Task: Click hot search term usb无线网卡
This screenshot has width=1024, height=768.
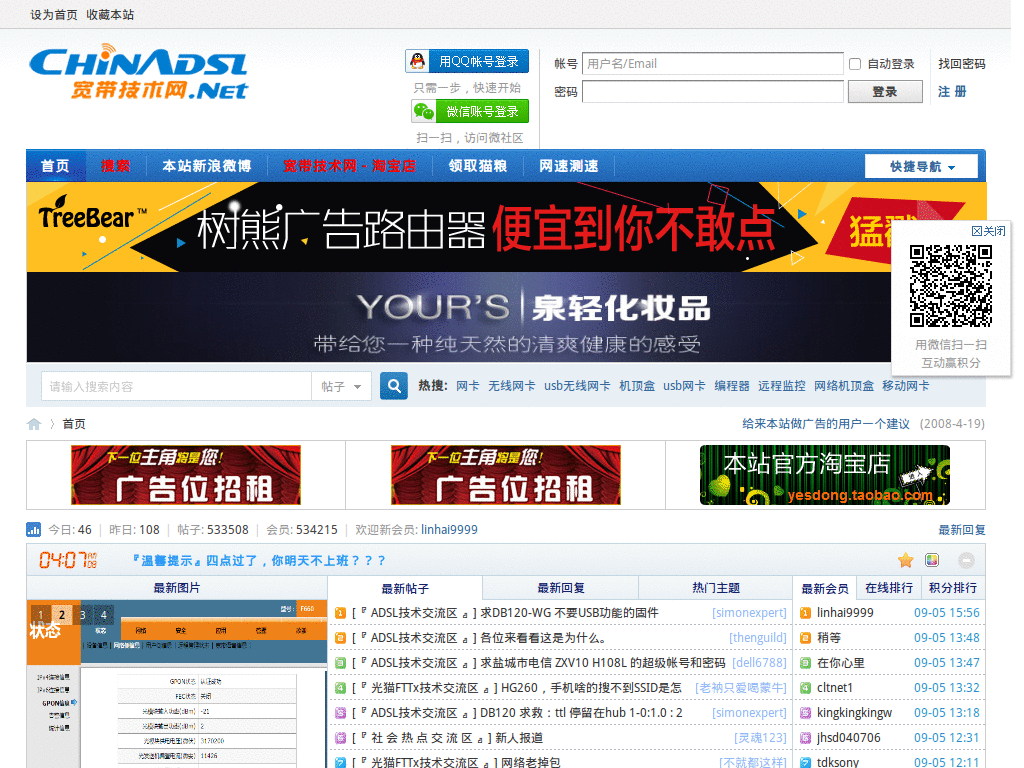Action: tap(577, 386)
